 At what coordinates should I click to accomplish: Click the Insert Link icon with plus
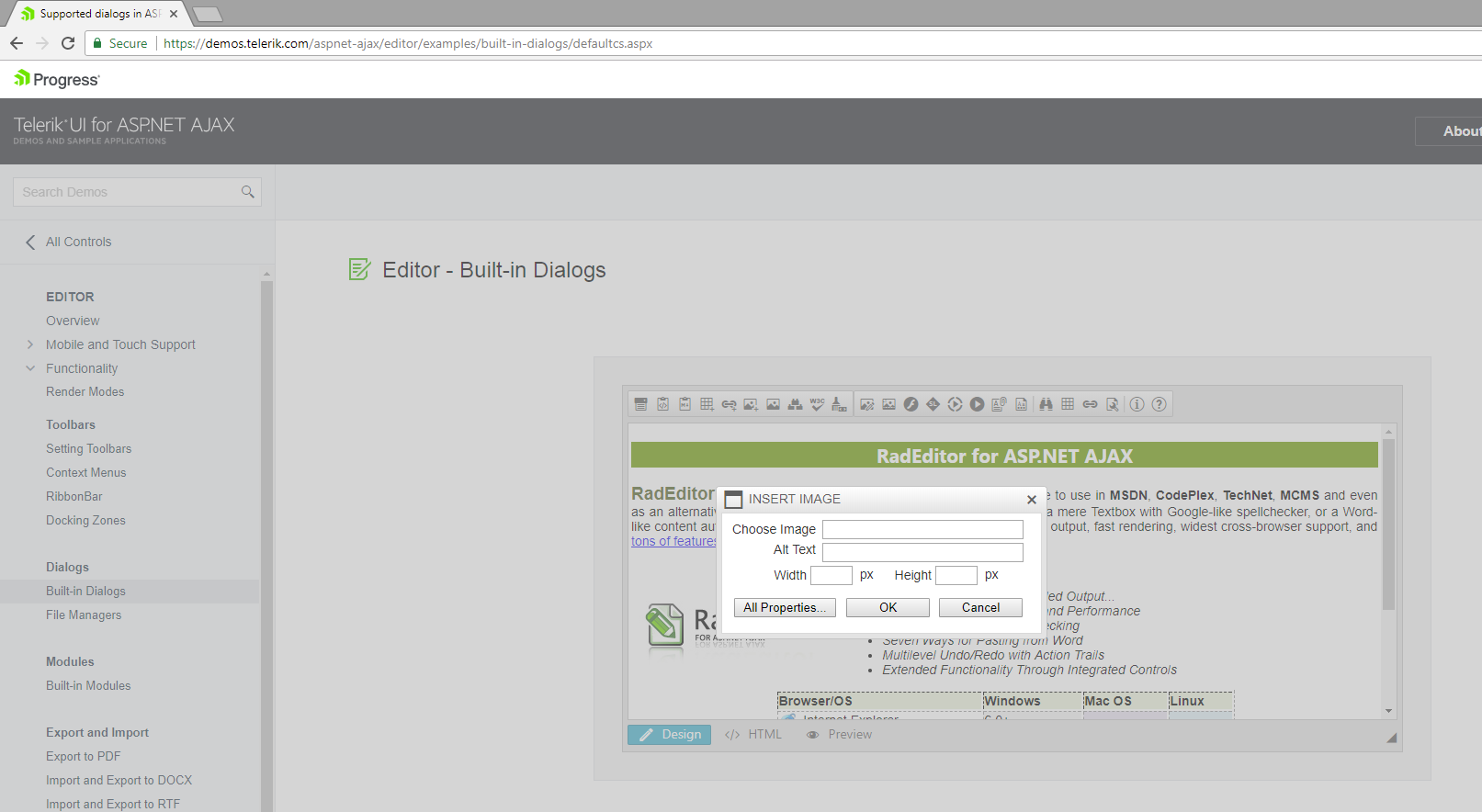[x=729, y=404]
